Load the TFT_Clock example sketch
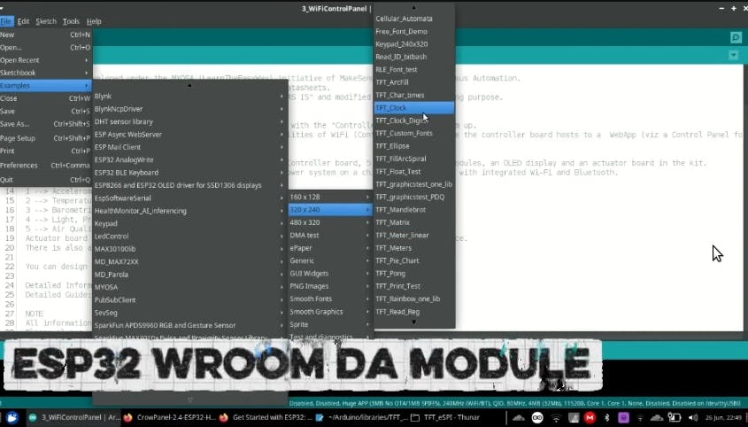Viewport: 748px width, 427px height. point(414,108)
